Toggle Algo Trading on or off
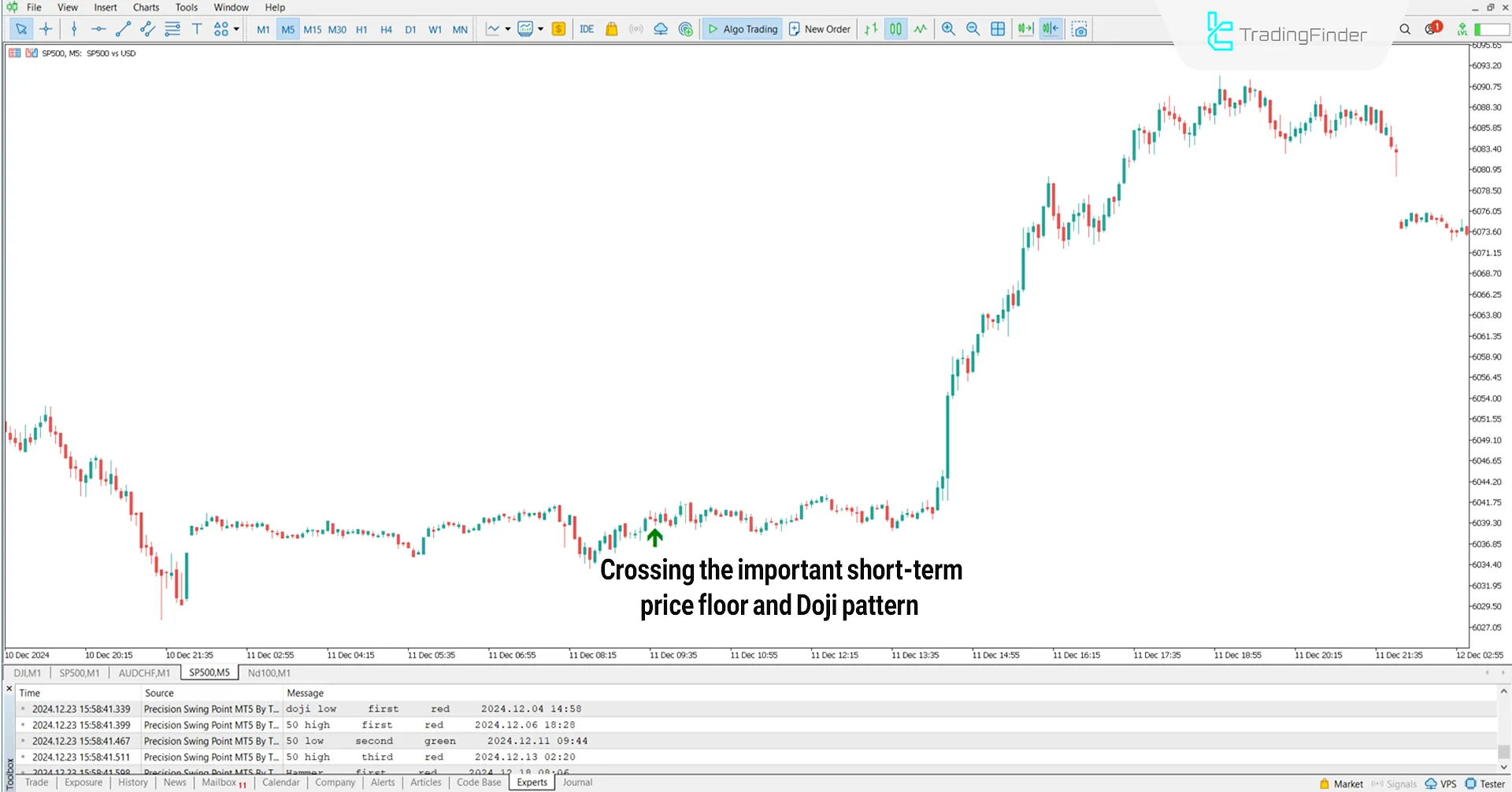 741,28
